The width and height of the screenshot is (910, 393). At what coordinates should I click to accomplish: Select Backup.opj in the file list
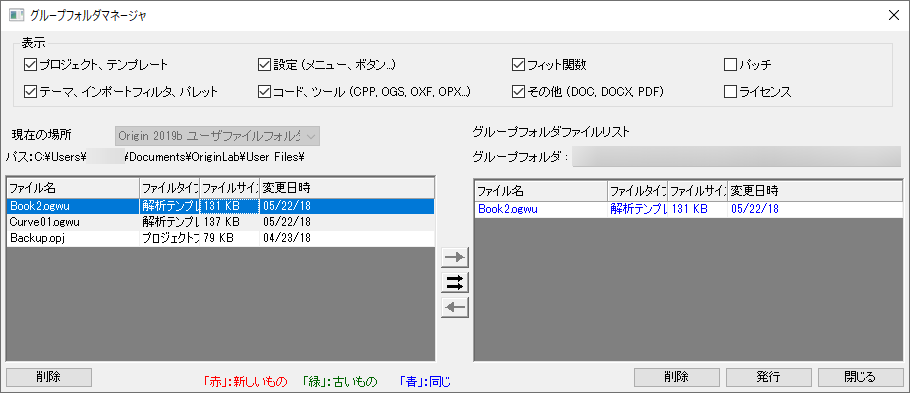pyautogui.click(x=221, y=239)
